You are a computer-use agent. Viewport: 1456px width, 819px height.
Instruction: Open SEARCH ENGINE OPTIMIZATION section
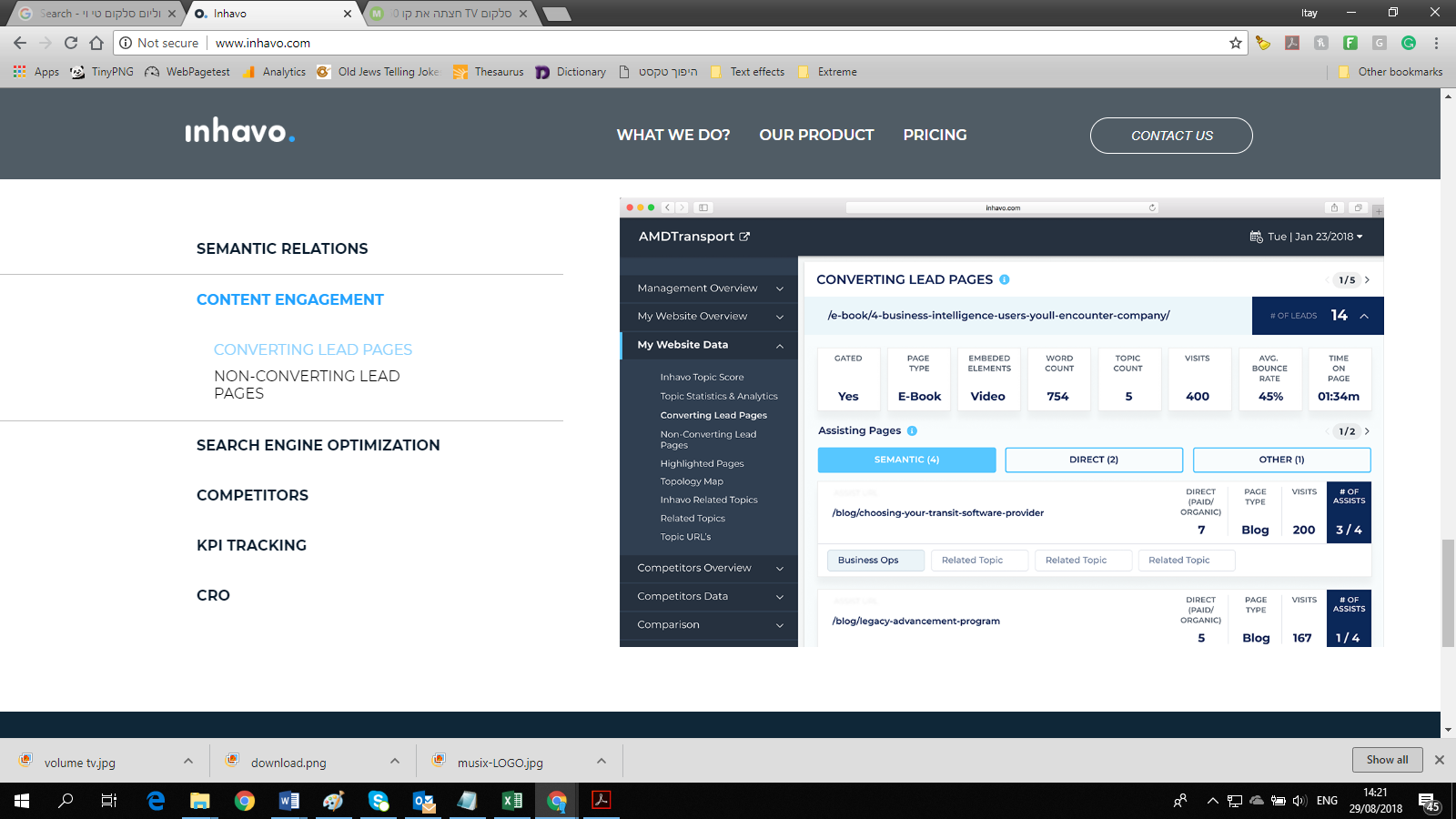point(318,445)
